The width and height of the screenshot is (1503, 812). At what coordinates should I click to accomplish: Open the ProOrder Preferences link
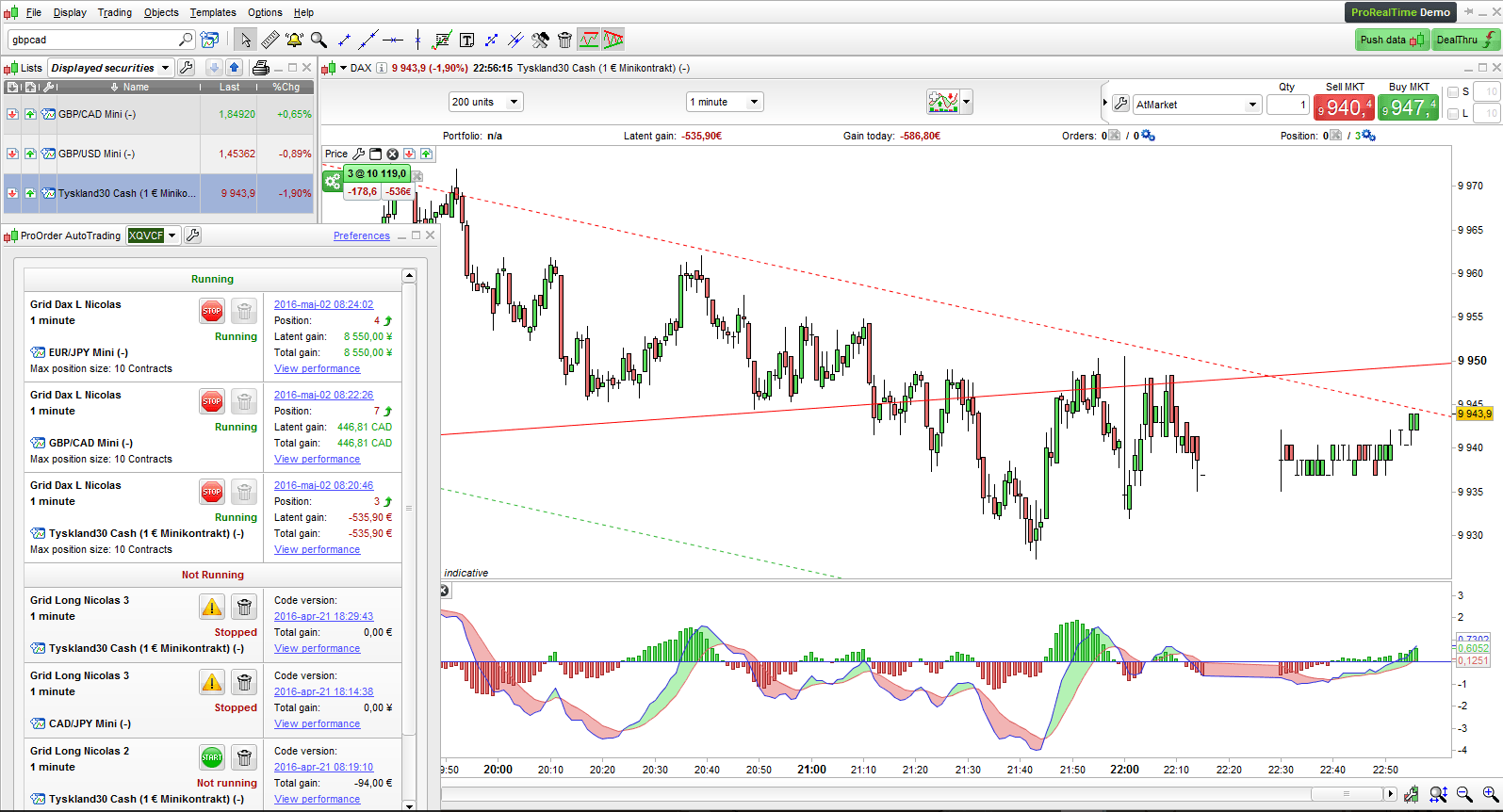point(362,235)
